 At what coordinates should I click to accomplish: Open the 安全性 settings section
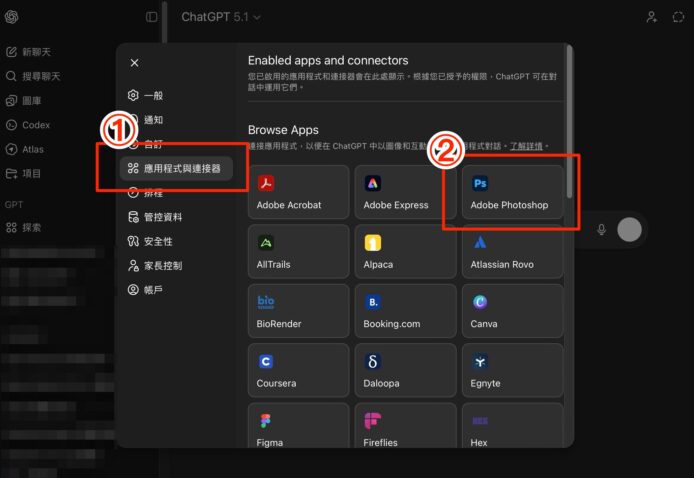[x=158, y=241]
